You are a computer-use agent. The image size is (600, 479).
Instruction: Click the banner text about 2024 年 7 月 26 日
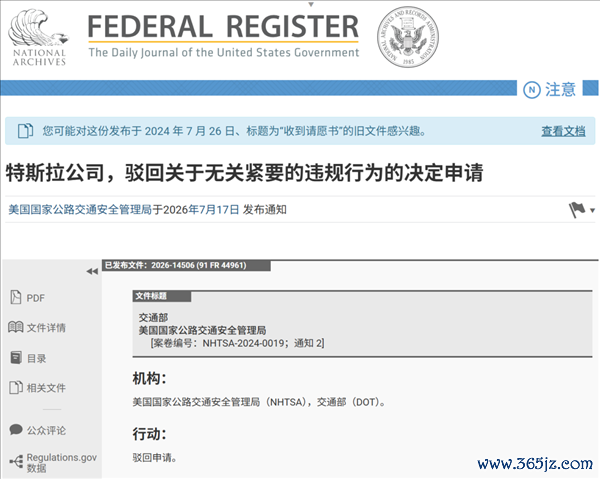point(234,131)
